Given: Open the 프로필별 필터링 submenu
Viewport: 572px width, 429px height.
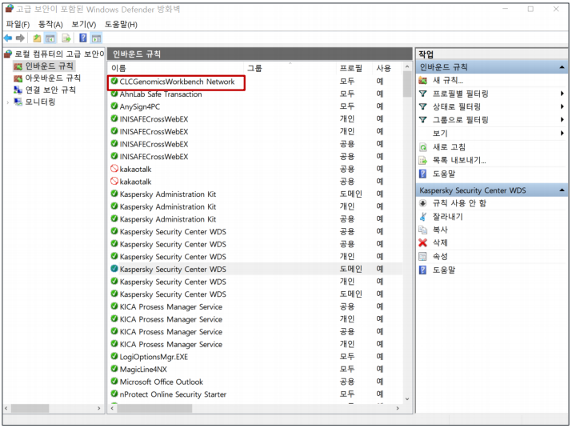Looking at the screenshot, I should coord(460,94).
